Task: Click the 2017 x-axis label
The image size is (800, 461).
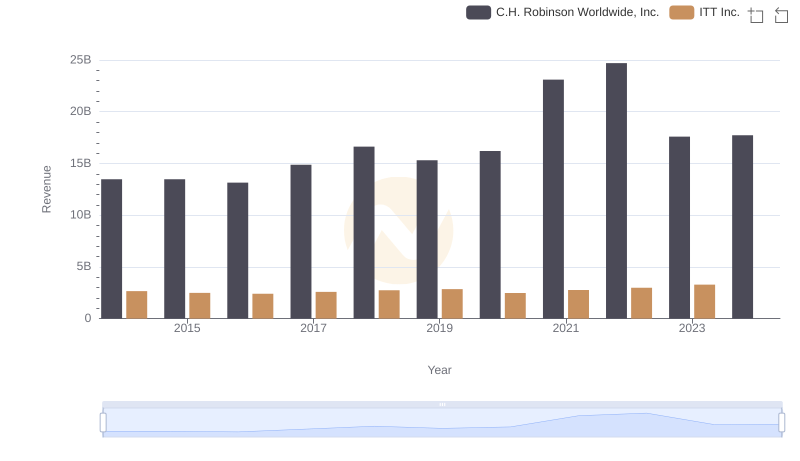Action: (313, 328)
